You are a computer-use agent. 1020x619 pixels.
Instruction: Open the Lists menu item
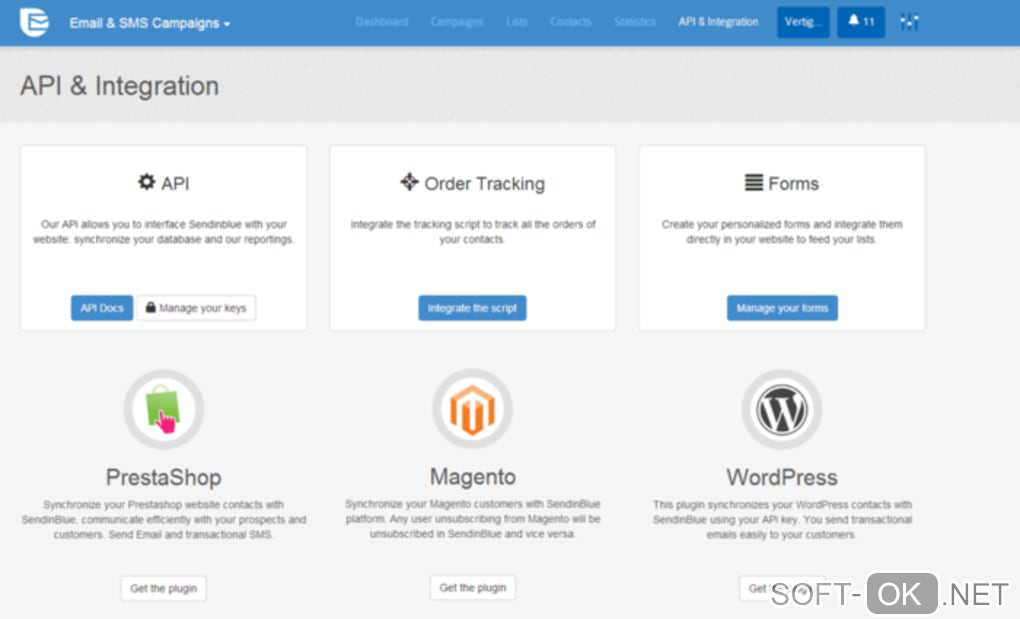[x=517, y=22]
